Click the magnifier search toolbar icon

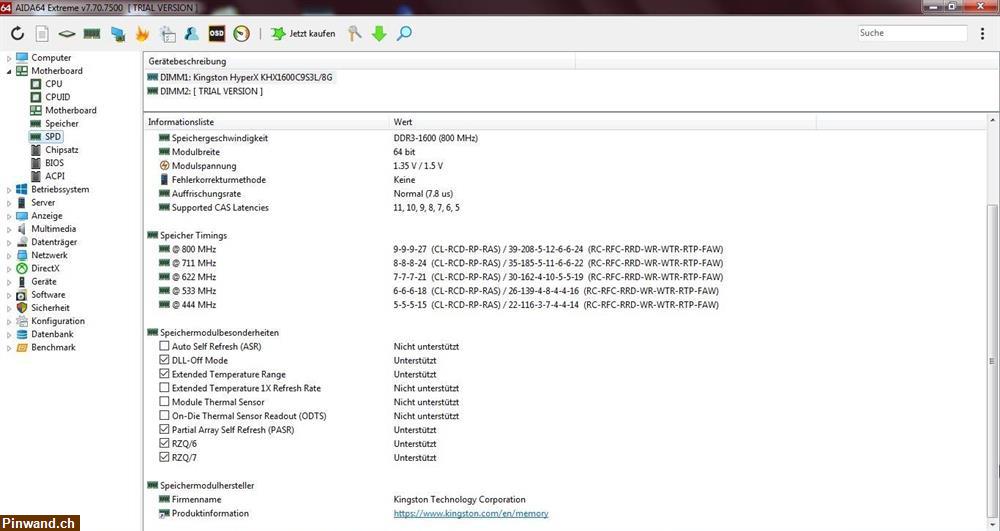click(404, 34)
